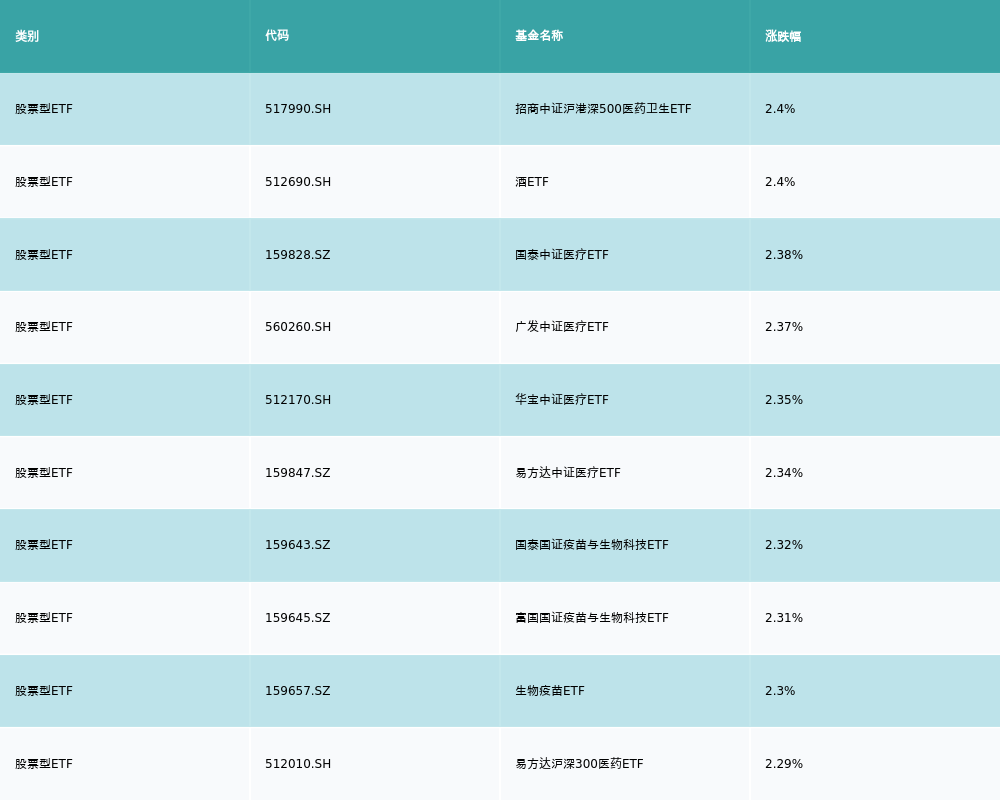
Task: Click the 2.35% change value
Action: pyautogui.click(x=784, y=400)
